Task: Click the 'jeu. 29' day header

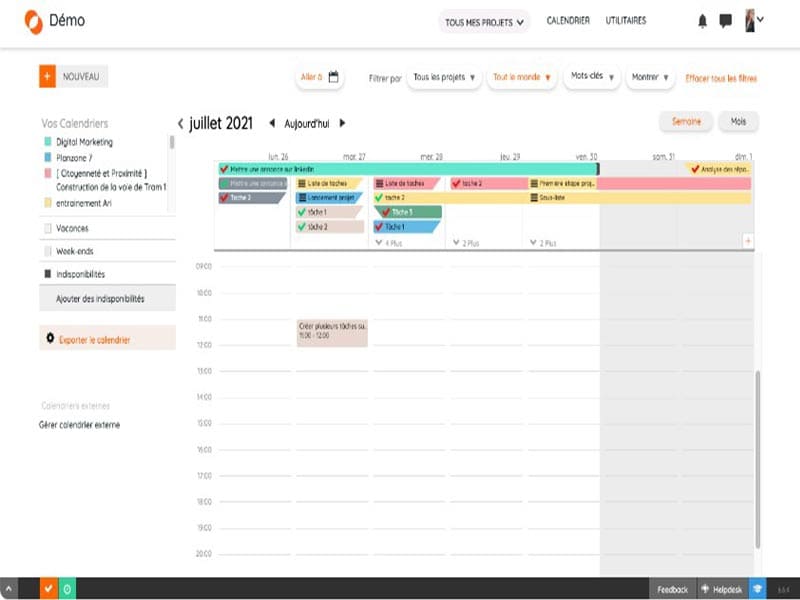Action: click(x=510, y=157)
